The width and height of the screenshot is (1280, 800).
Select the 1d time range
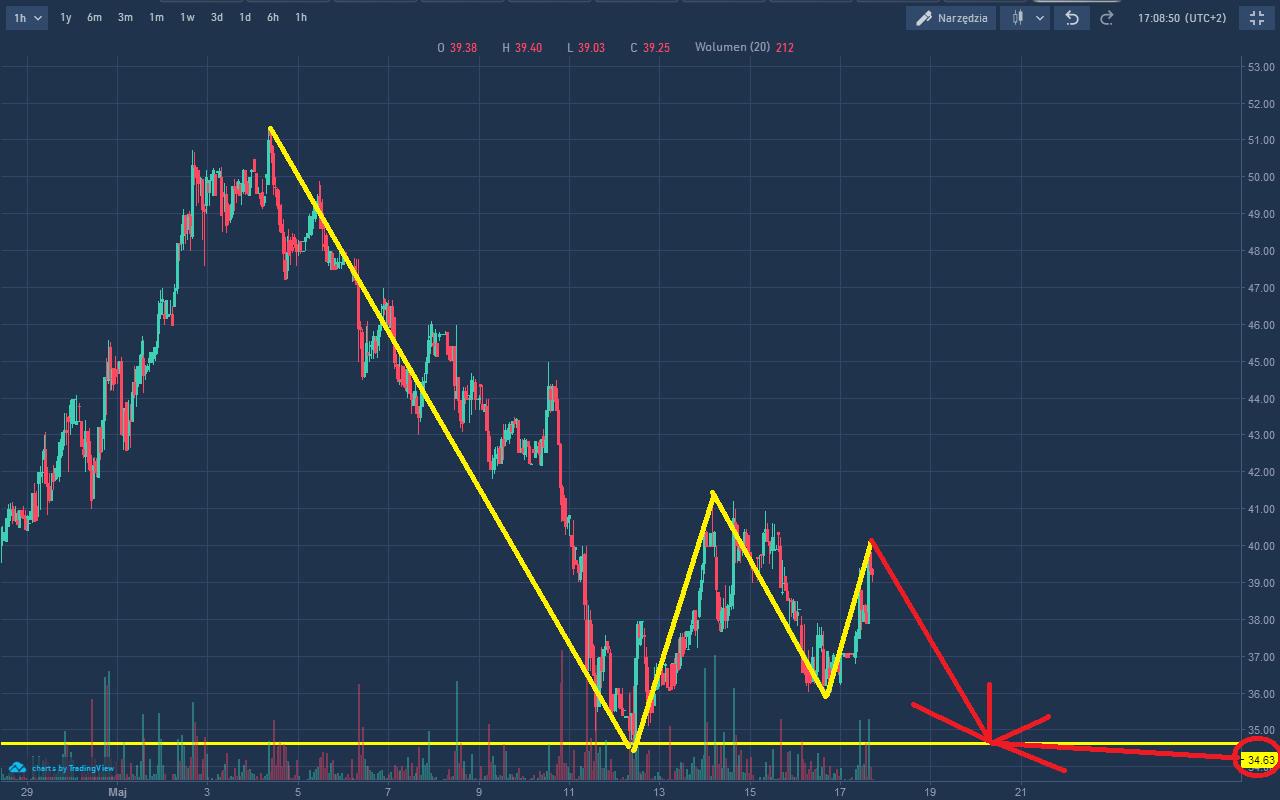click(x=244, y=17)
